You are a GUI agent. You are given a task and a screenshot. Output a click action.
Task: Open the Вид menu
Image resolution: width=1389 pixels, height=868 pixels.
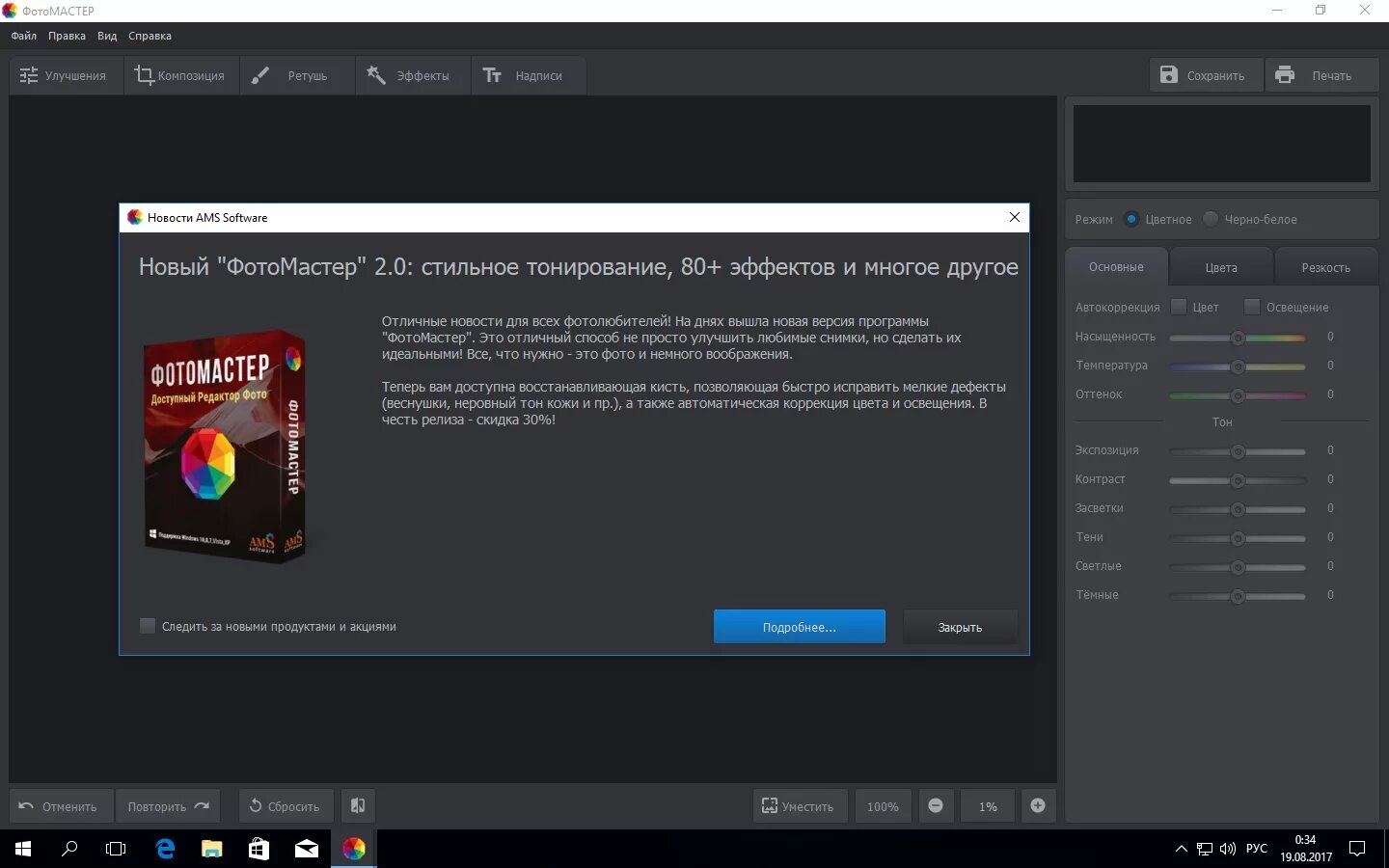[107, 36]
